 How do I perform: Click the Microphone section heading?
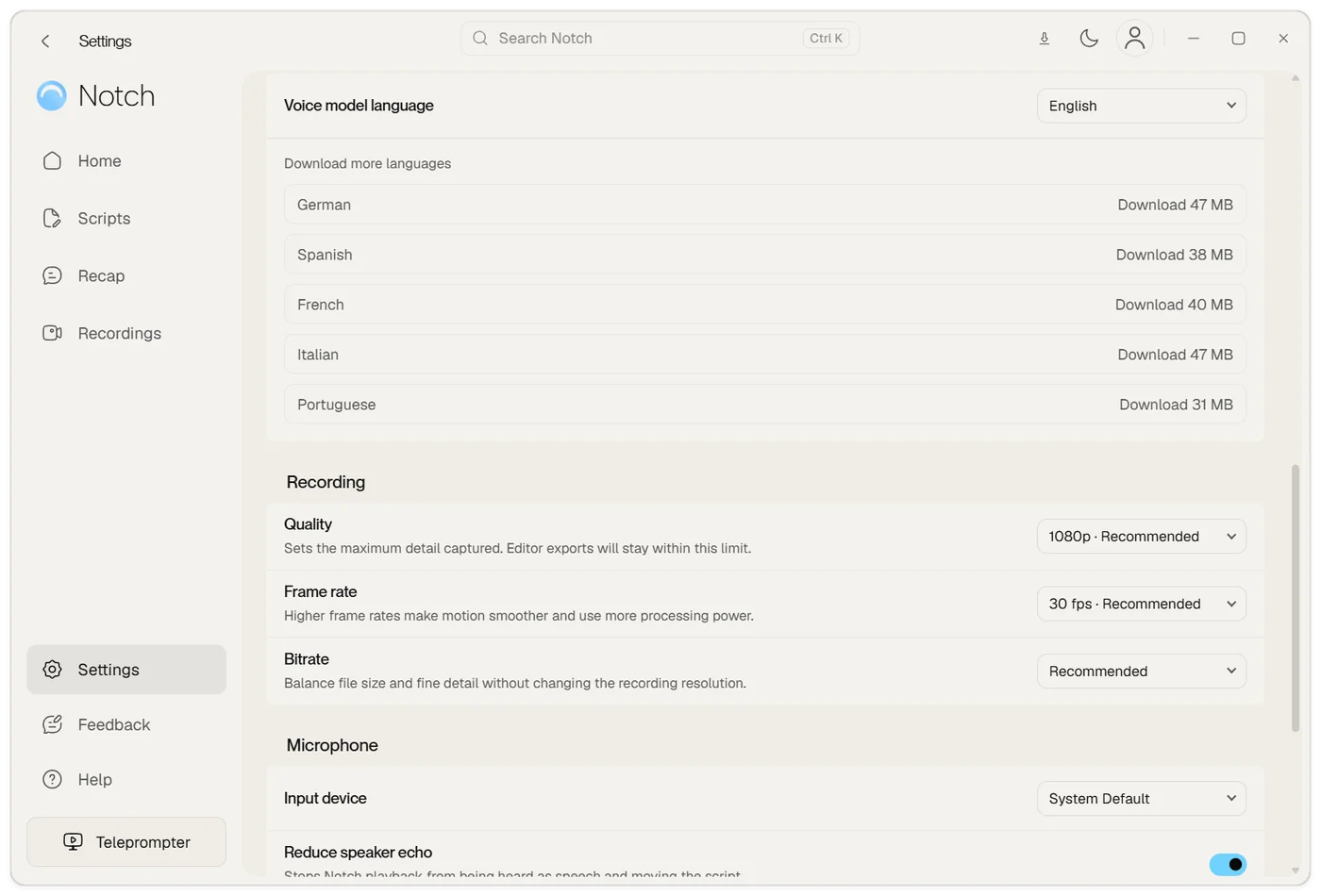pos(332,745)
